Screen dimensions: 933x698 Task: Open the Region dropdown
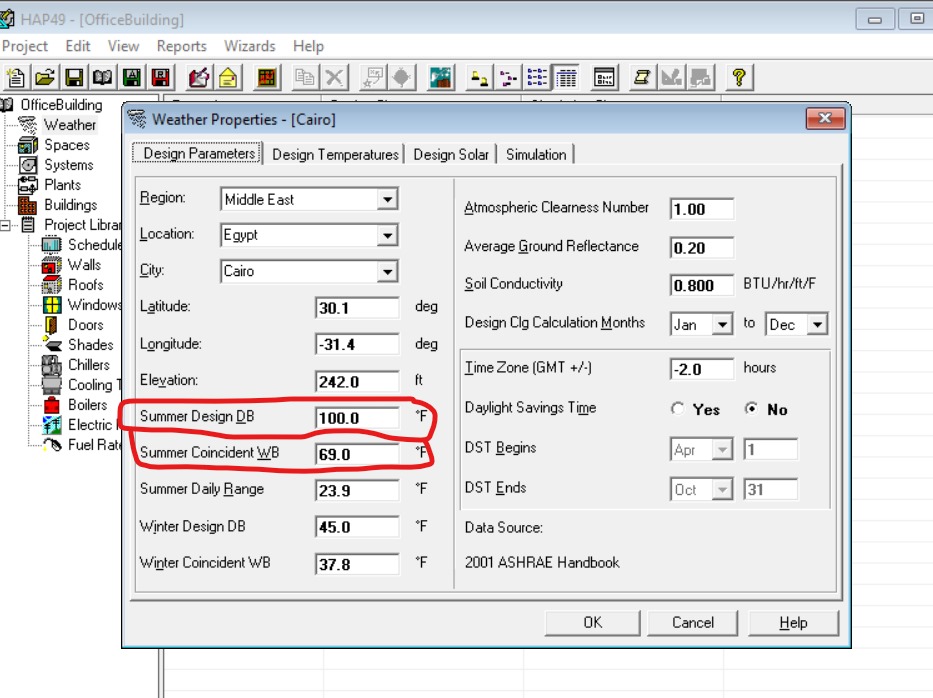[x=387, y=199]
